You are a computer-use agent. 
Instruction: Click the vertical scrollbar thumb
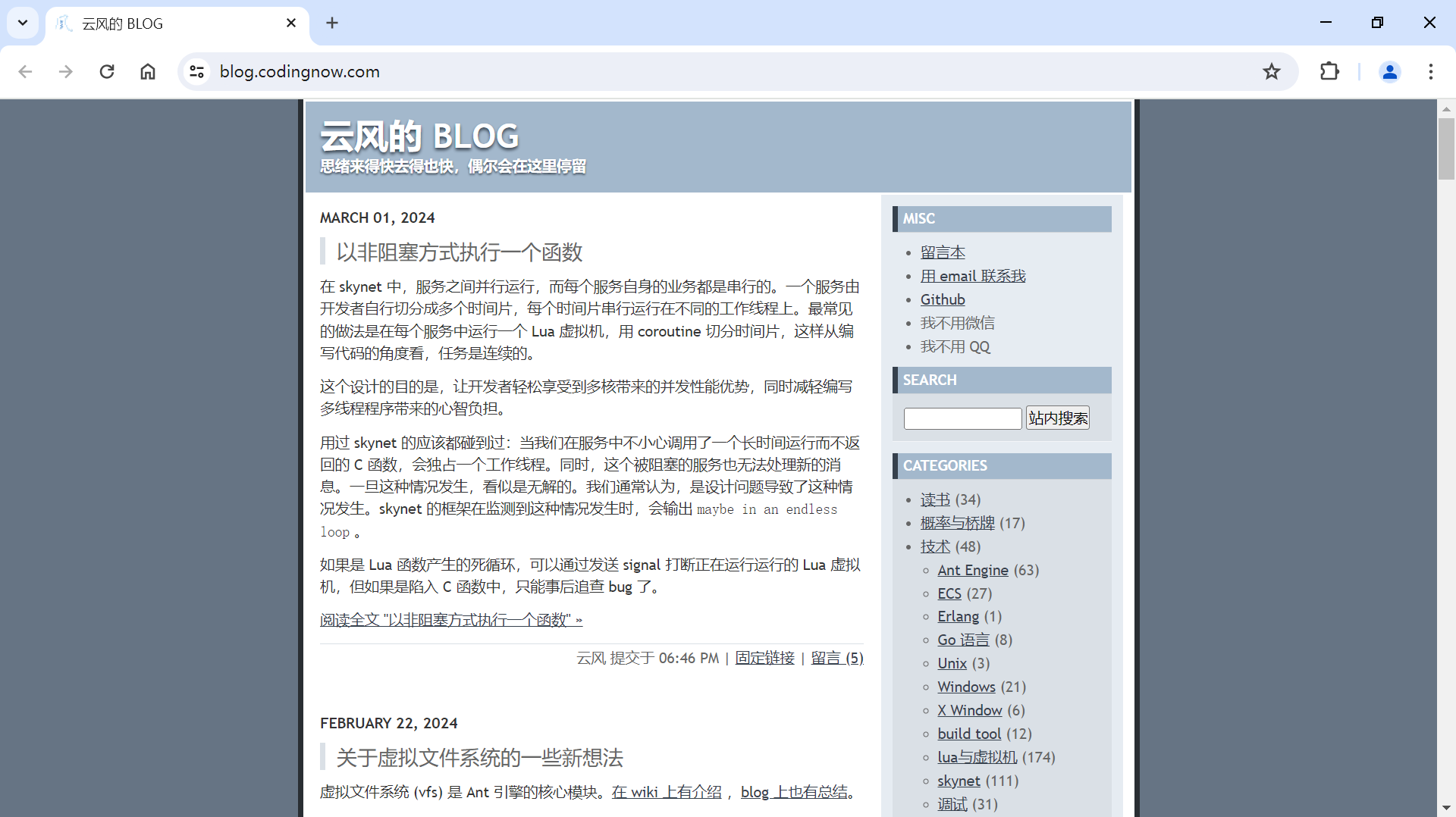coord(1446,149)
